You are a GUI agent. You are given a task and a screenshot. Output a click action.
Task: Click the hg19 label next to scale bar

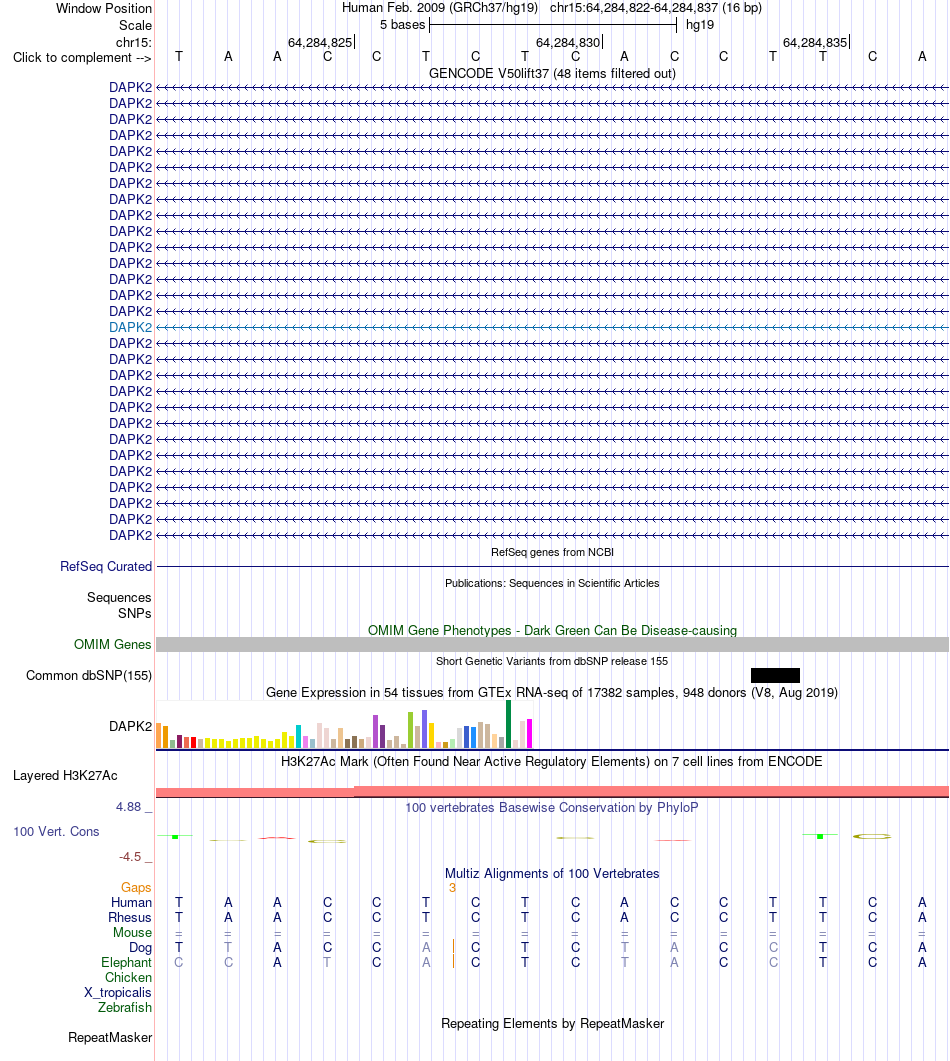(x=700, y=25)
